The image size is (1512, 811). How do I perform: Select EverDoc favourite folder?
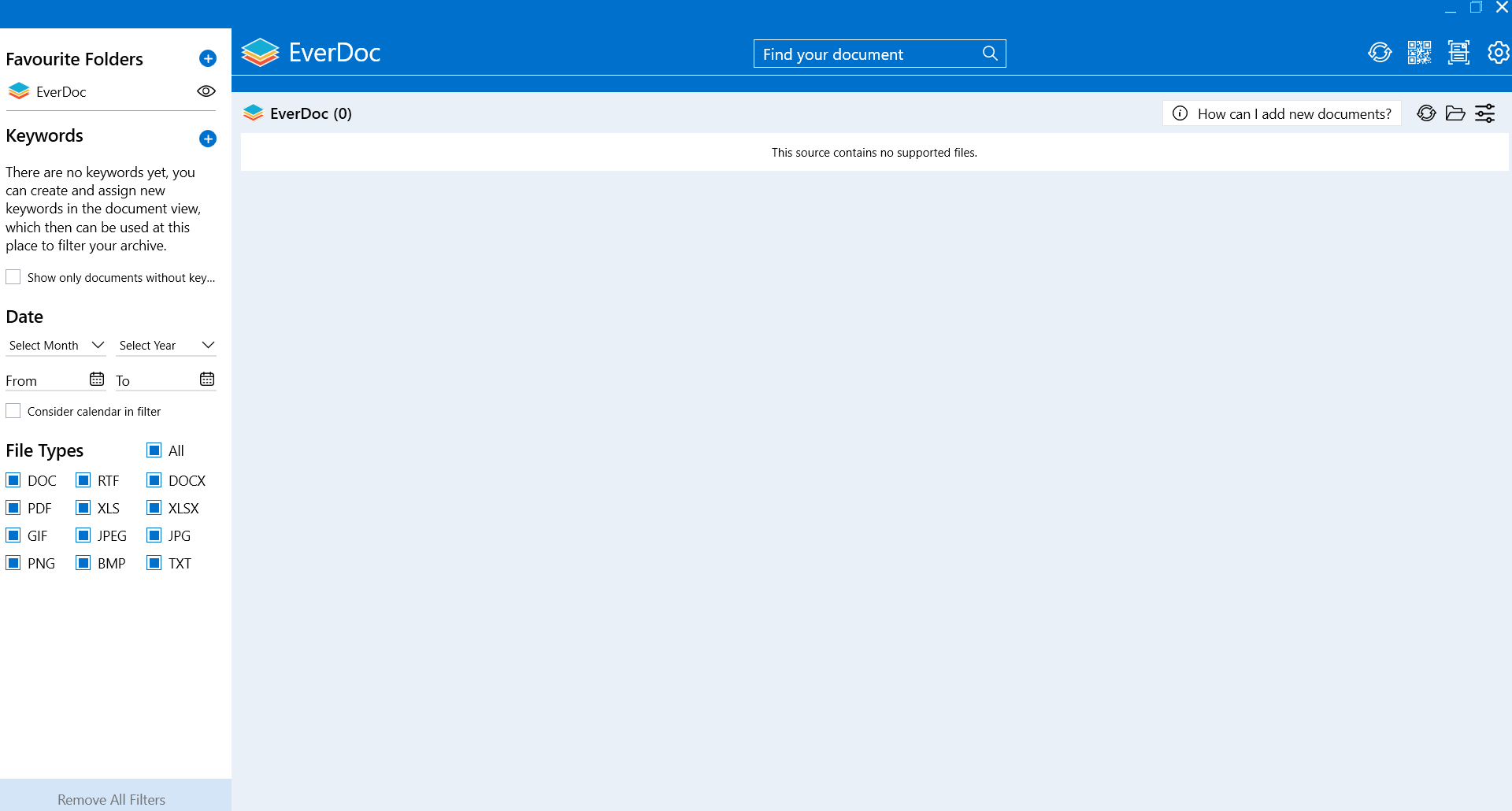(61, 91)
